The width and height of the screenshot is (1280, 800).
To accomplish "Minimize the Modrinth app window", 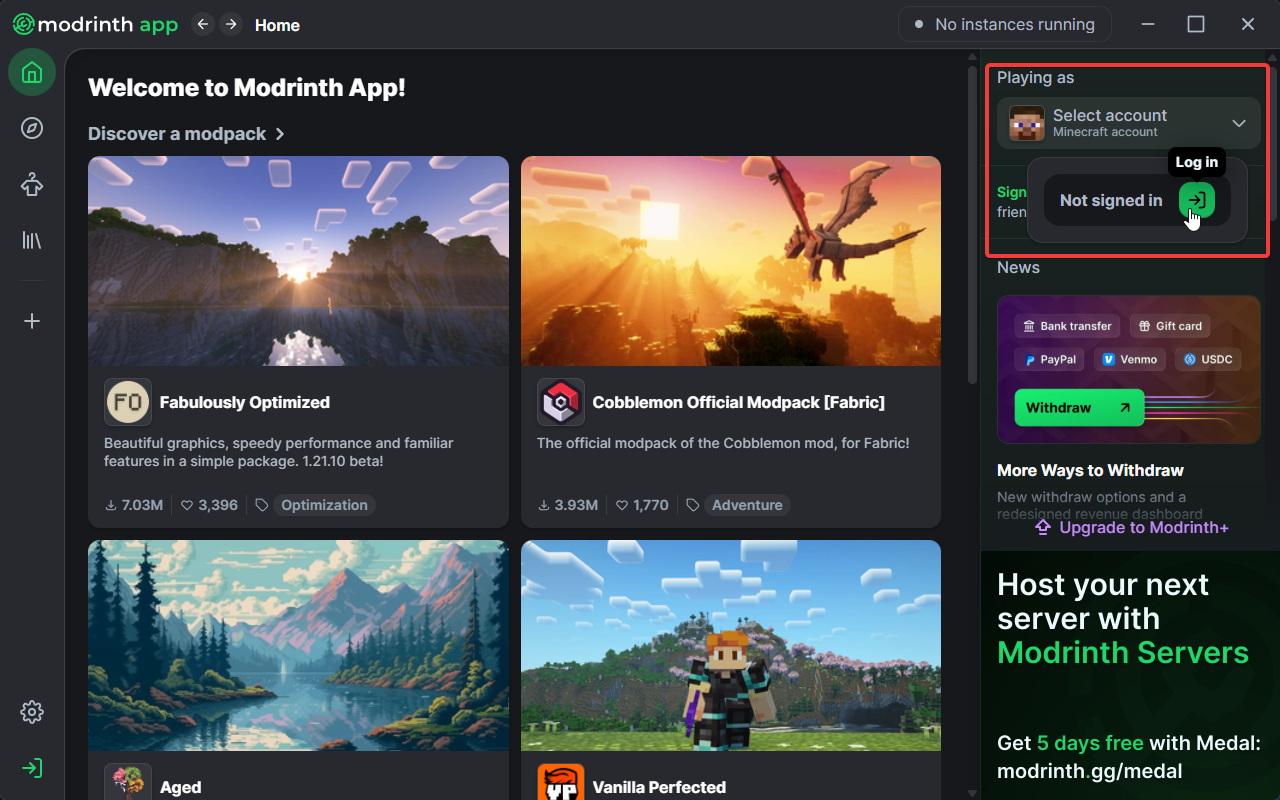I will tap(1148, 24).
